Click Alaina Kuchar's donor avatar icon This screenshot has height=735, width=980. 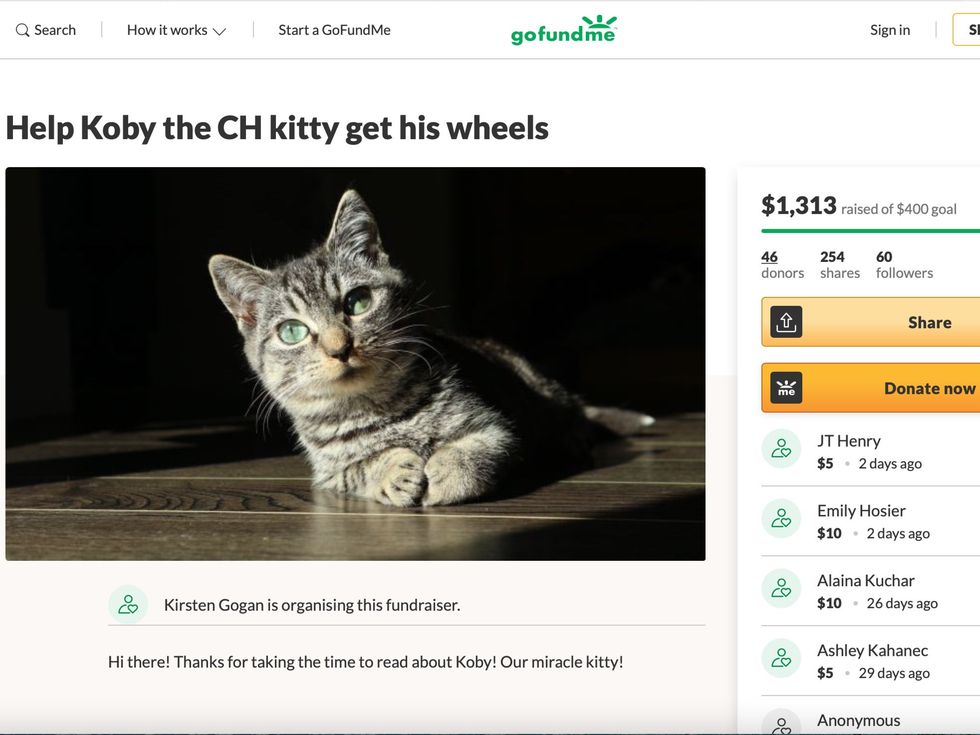[x=781, y=589]
